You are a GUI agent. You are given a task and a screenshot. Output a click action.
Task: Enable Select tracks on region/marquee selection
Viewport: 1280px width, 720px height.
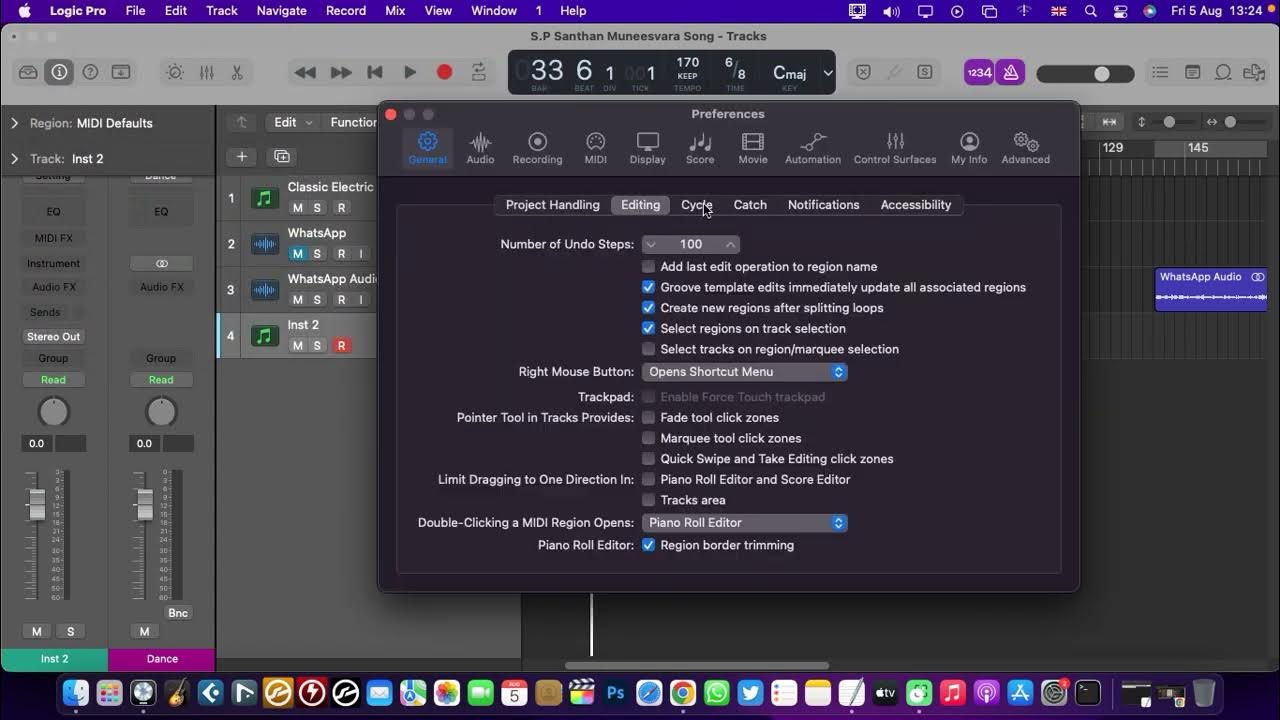coord(648,349)
